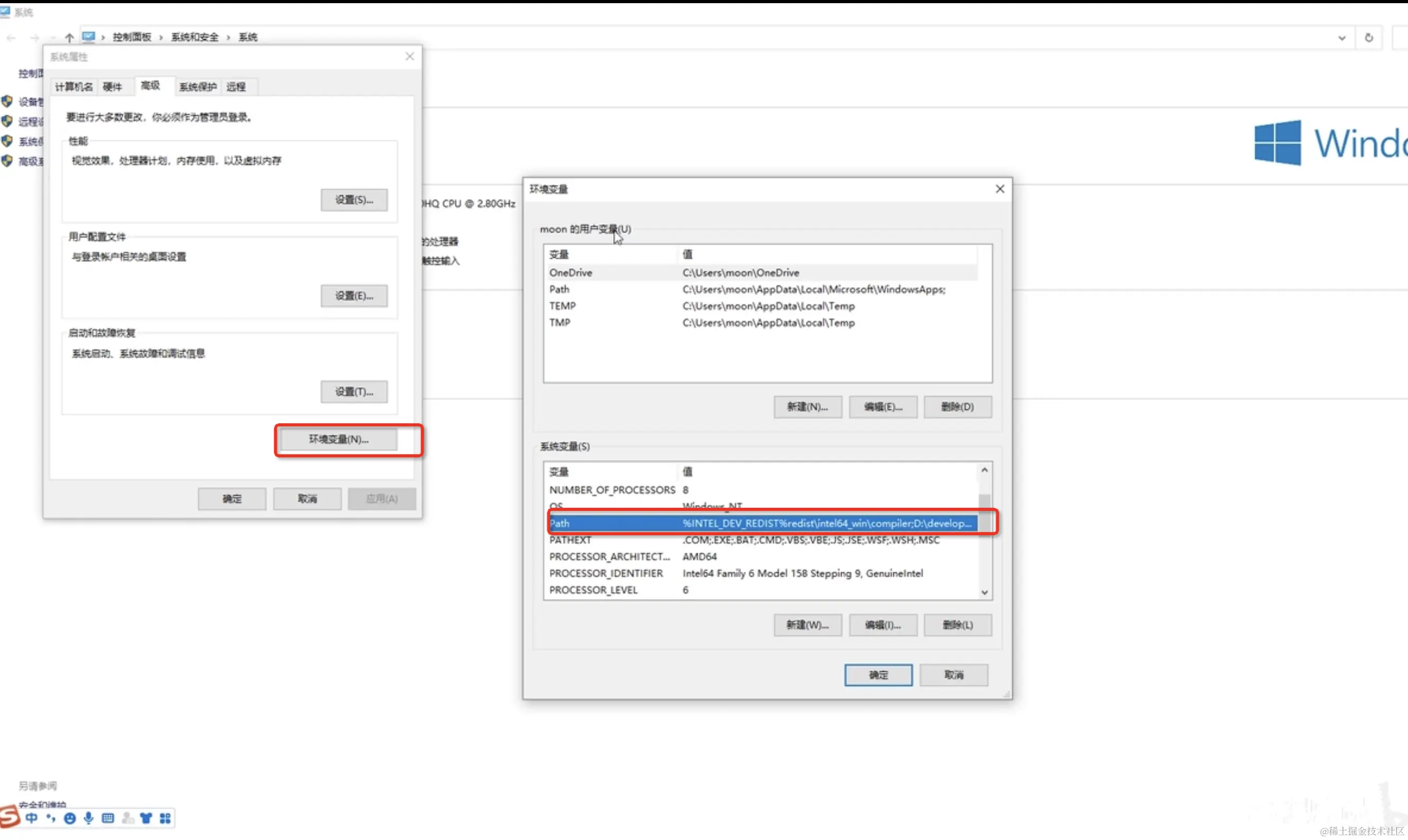This screenshot has width=1408, height=840.
Task: Select the Path row in the system variables
Action: (x=761, y=523)
